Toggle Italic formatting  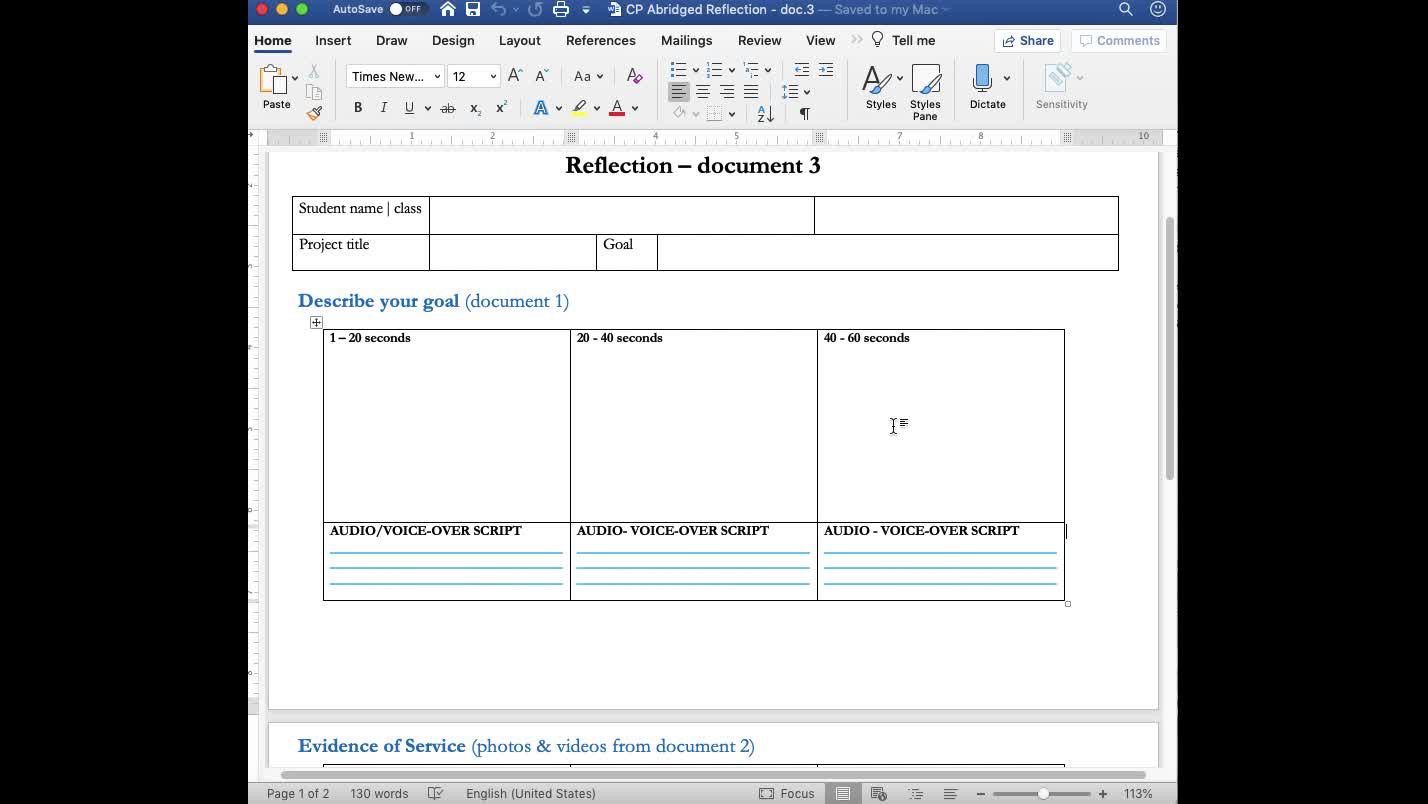tap(383, 108)
